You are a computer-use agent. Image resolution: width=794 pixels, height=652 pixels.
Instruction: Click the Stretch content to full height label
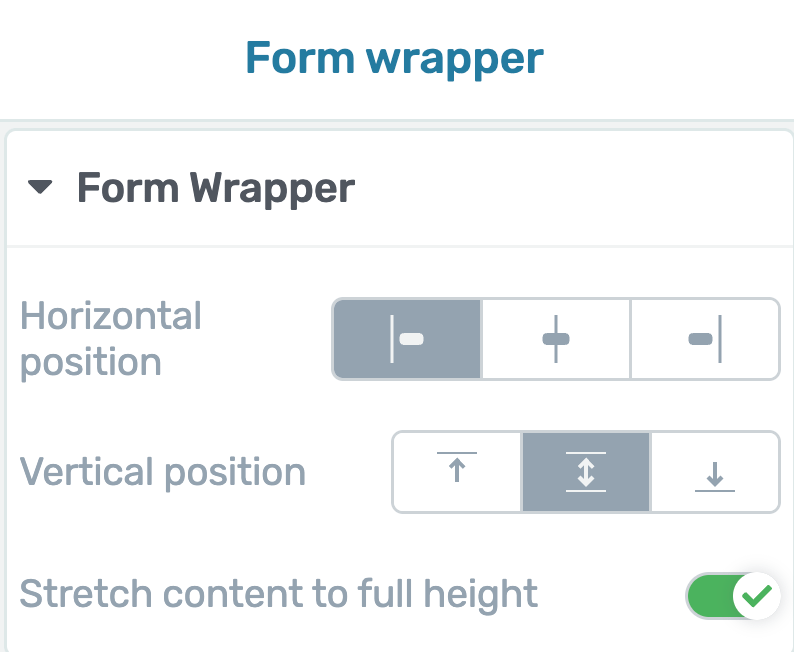tap(279, 595)
